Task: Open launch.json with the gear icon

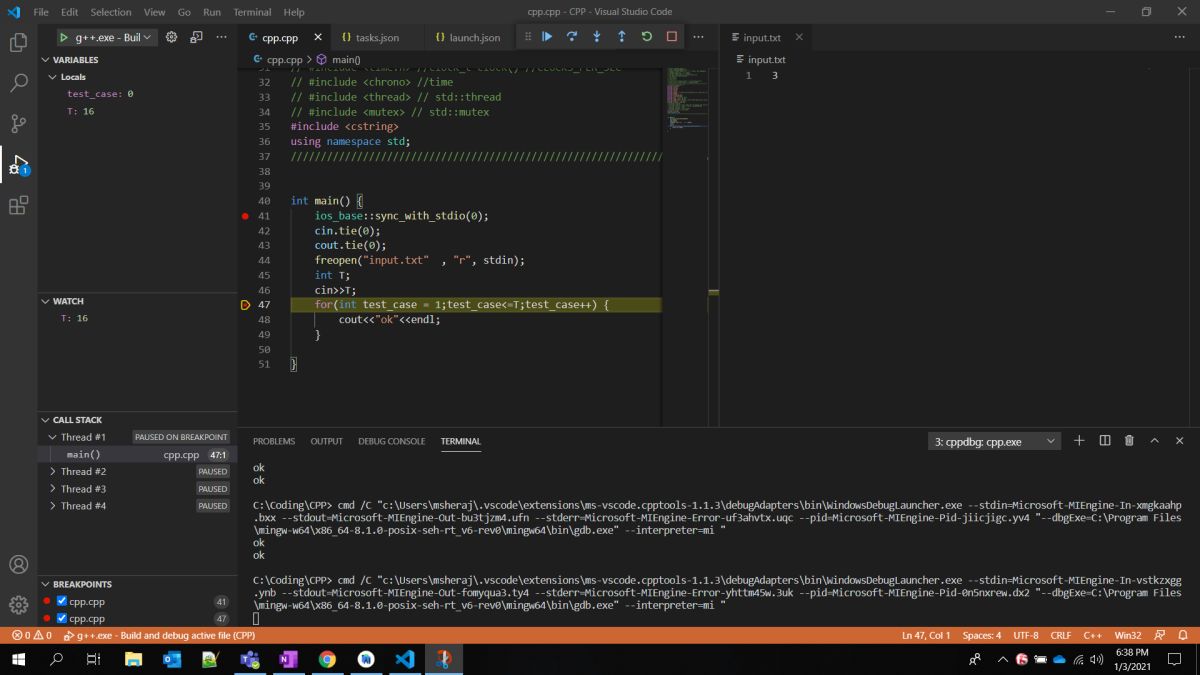Action: pyautogui.click(x=171, y=37)
